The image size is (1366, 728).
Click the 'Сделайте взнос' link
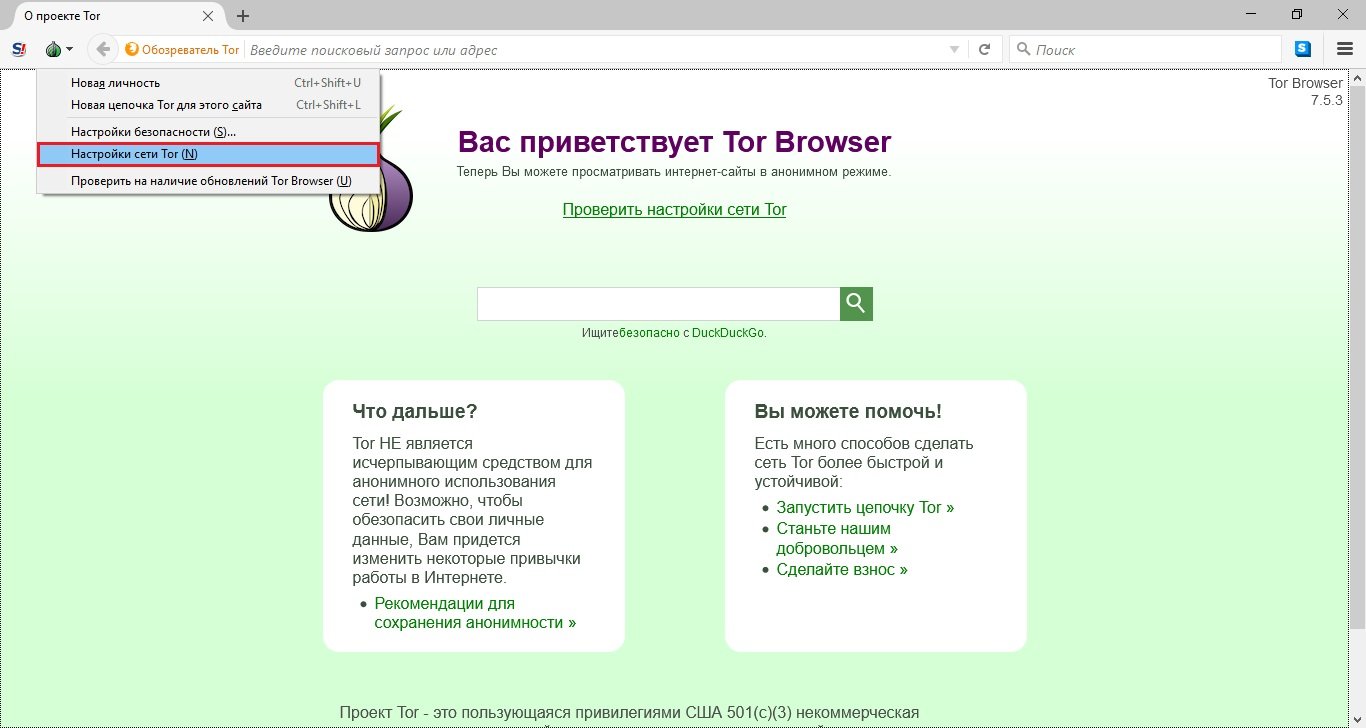click(x=842, y=570)
